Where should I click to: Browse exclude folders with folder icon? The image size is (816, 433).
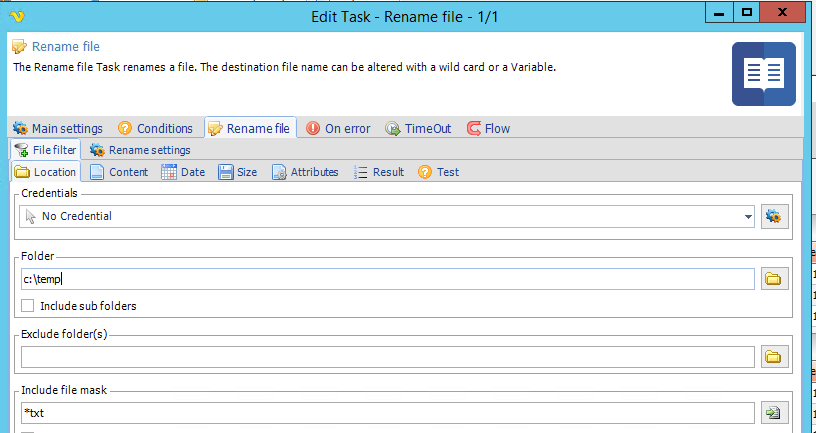tap(771, 357)
